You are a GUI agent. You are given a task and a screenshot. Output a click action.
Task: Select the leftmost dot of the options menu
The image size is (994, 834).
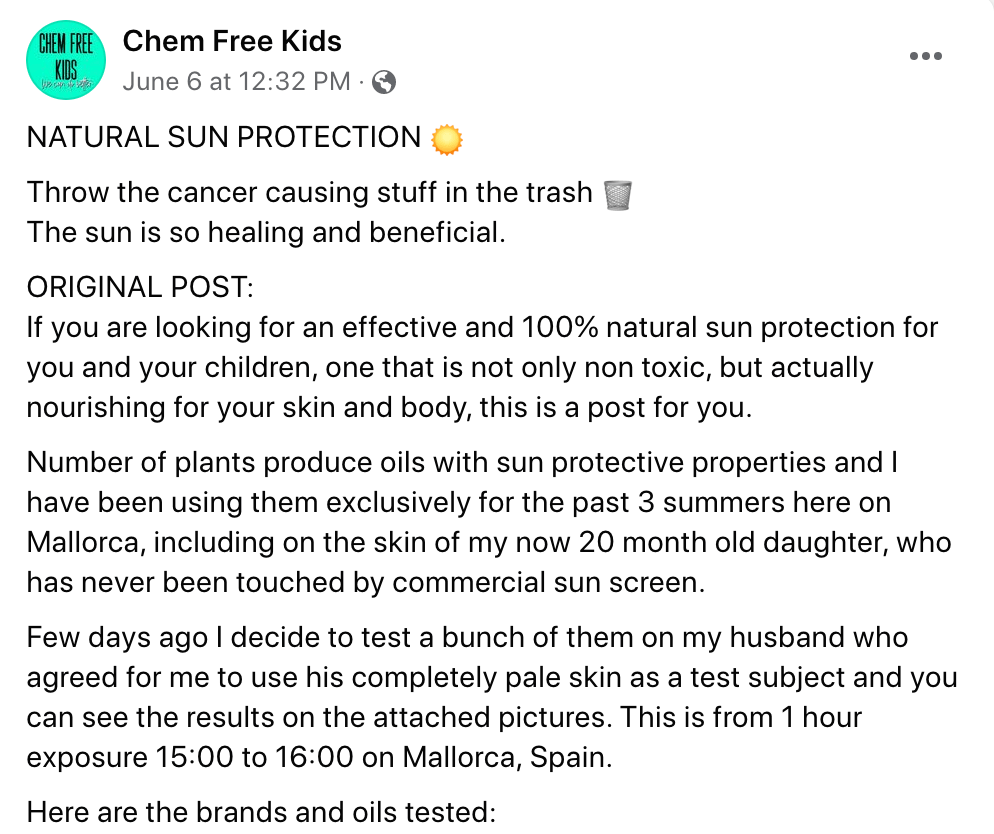912,56
